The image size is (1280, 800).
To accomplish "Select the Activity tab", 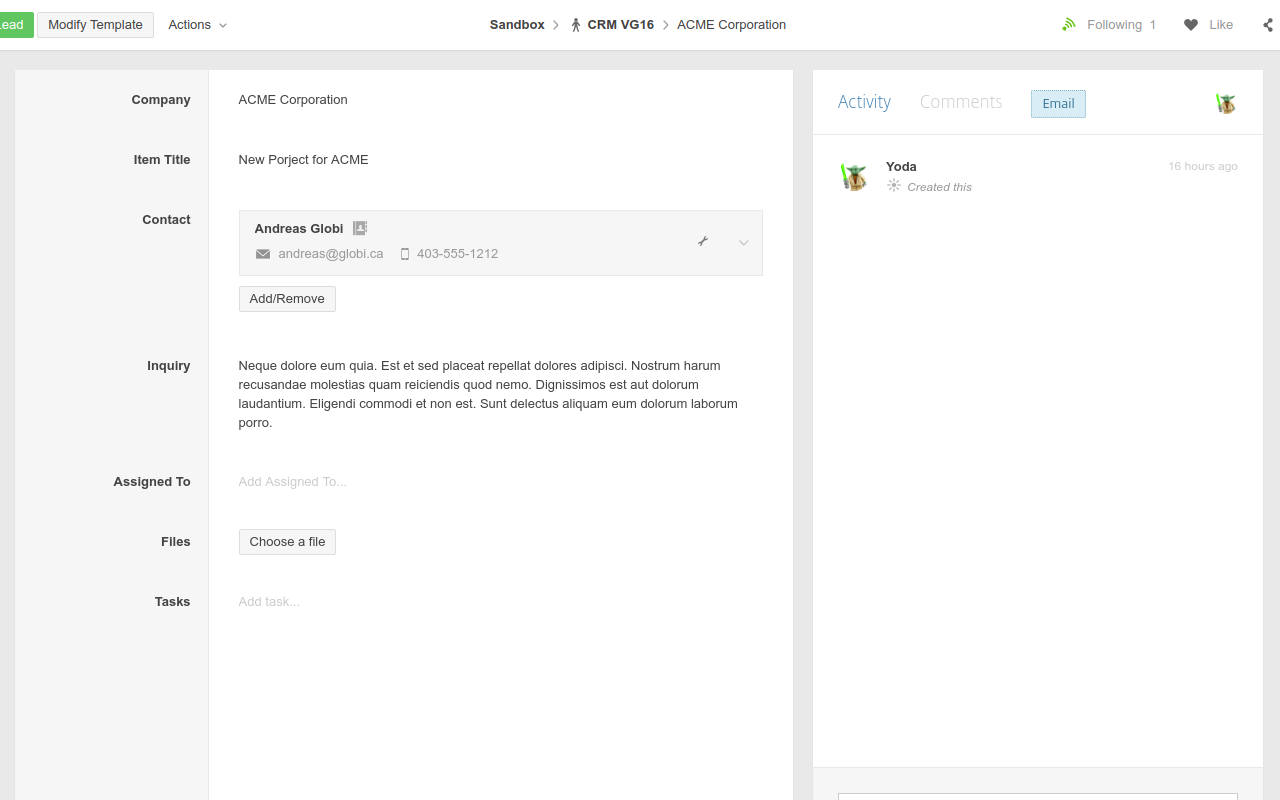I will tap(864, 101).
